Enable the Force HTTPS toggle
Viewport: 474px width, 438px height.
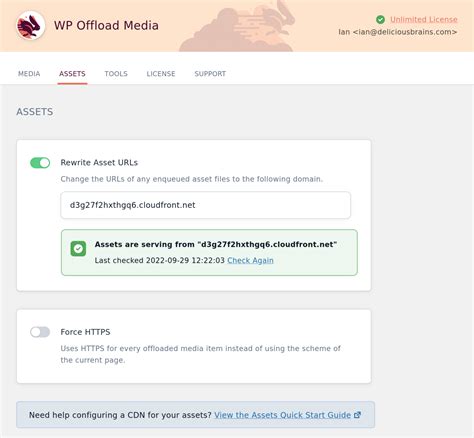coord(40,332)
